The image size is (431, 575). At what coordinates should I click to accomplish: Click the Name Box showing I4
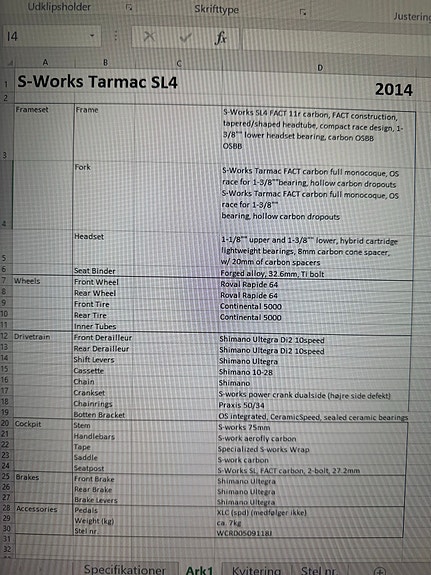(51, 36)
